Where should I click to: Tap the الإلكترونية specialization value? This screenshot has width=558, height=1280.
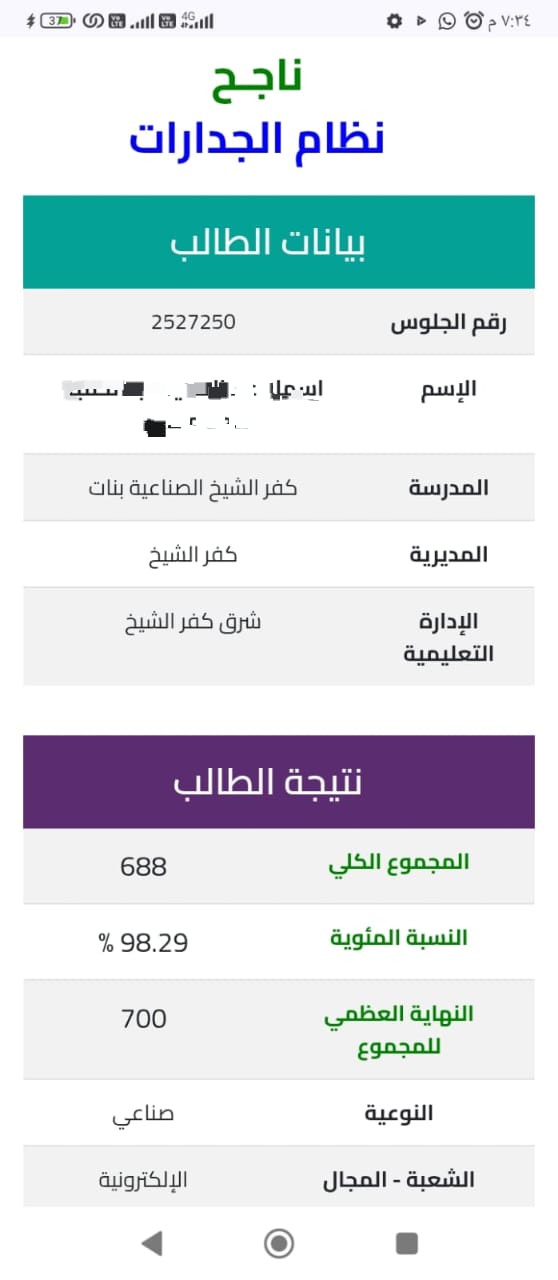(x=143, y=1180)
